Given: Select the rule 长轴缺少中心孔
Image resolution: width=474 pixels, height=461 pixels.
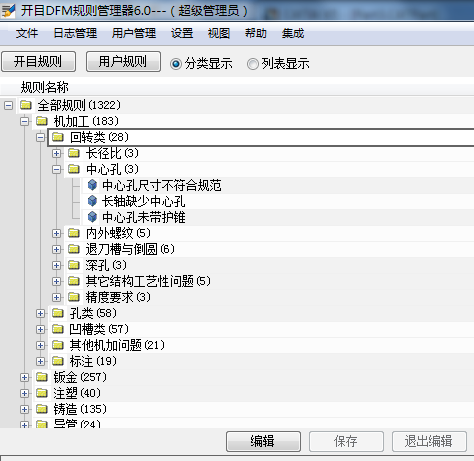Looking at the screenshot, I should [x=143, y=201].
